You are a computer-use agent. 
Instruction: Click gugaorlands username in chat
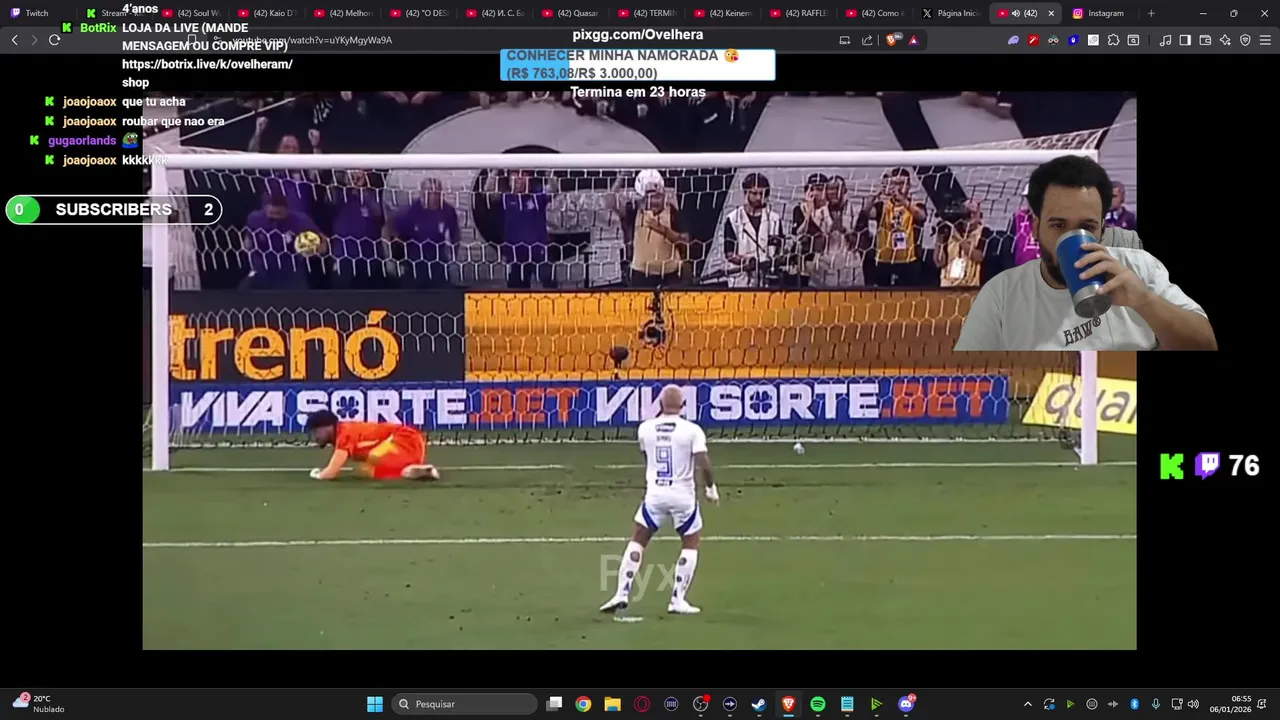click(x=82, y=141)
